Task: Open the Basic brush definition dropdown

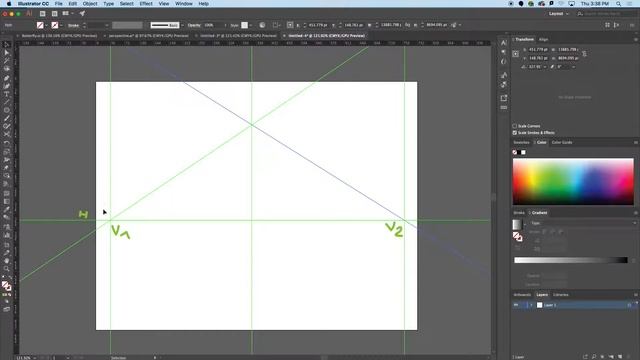Action: (x=182, y=25)
